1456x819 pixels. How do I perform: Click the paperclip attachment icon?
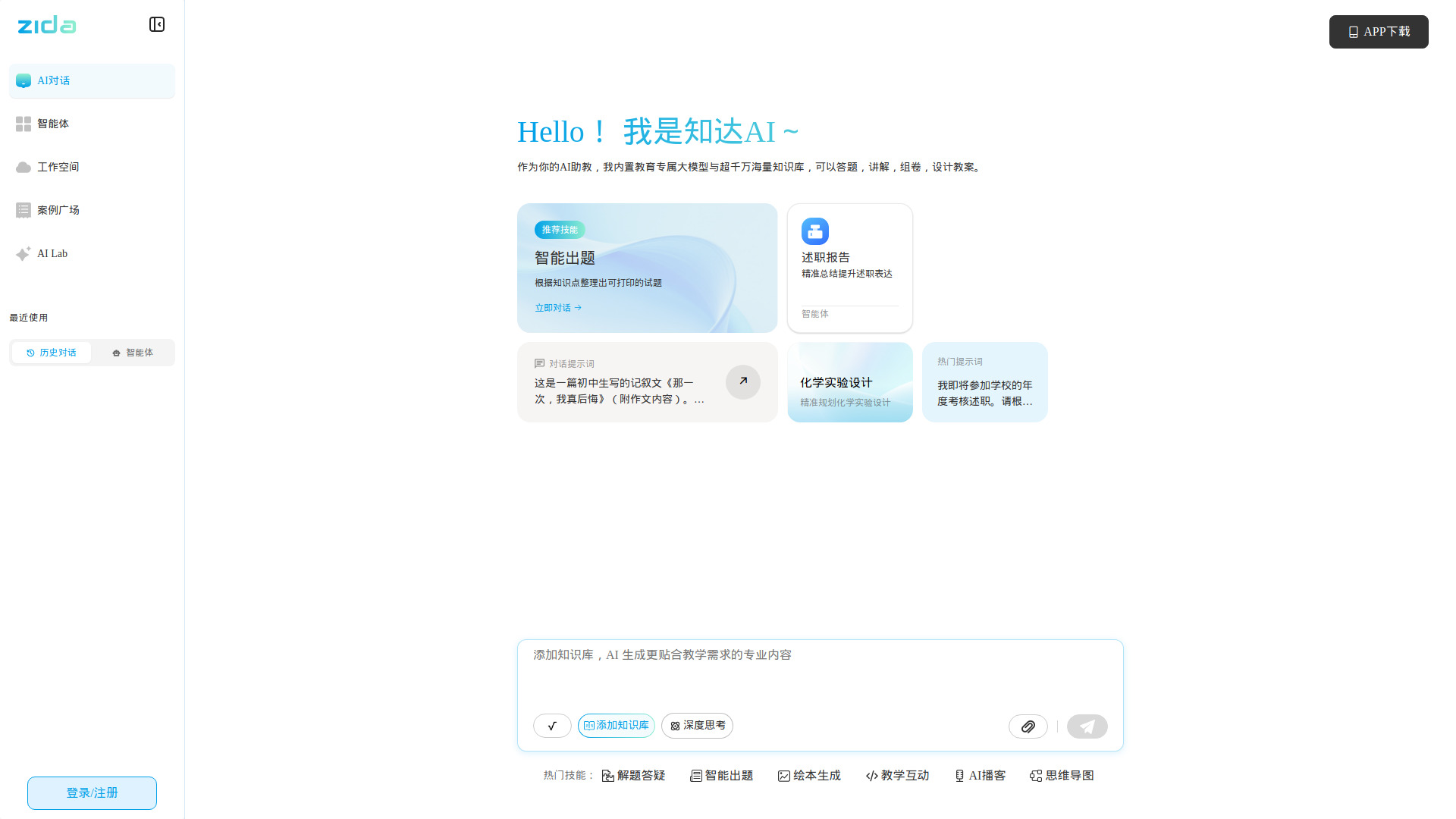click(x=1028, y=726)
